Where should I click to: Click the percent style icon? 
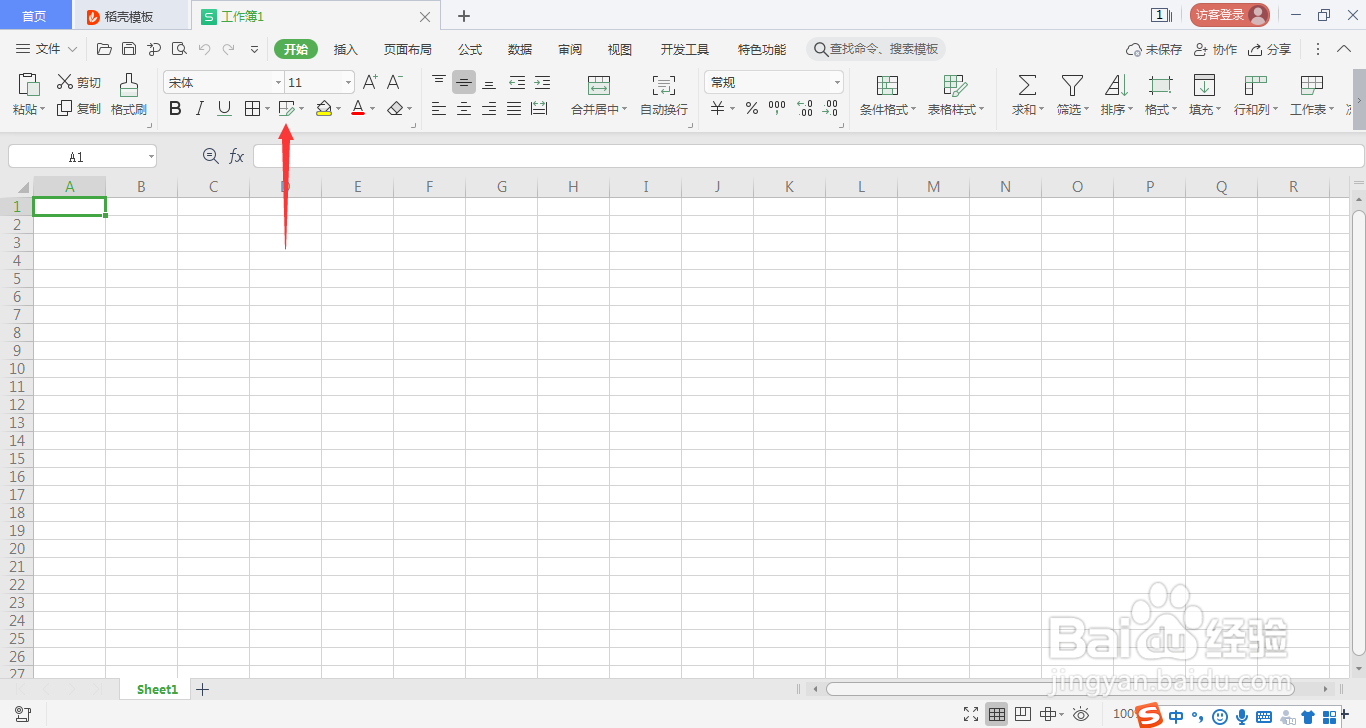tap(752, 109)
